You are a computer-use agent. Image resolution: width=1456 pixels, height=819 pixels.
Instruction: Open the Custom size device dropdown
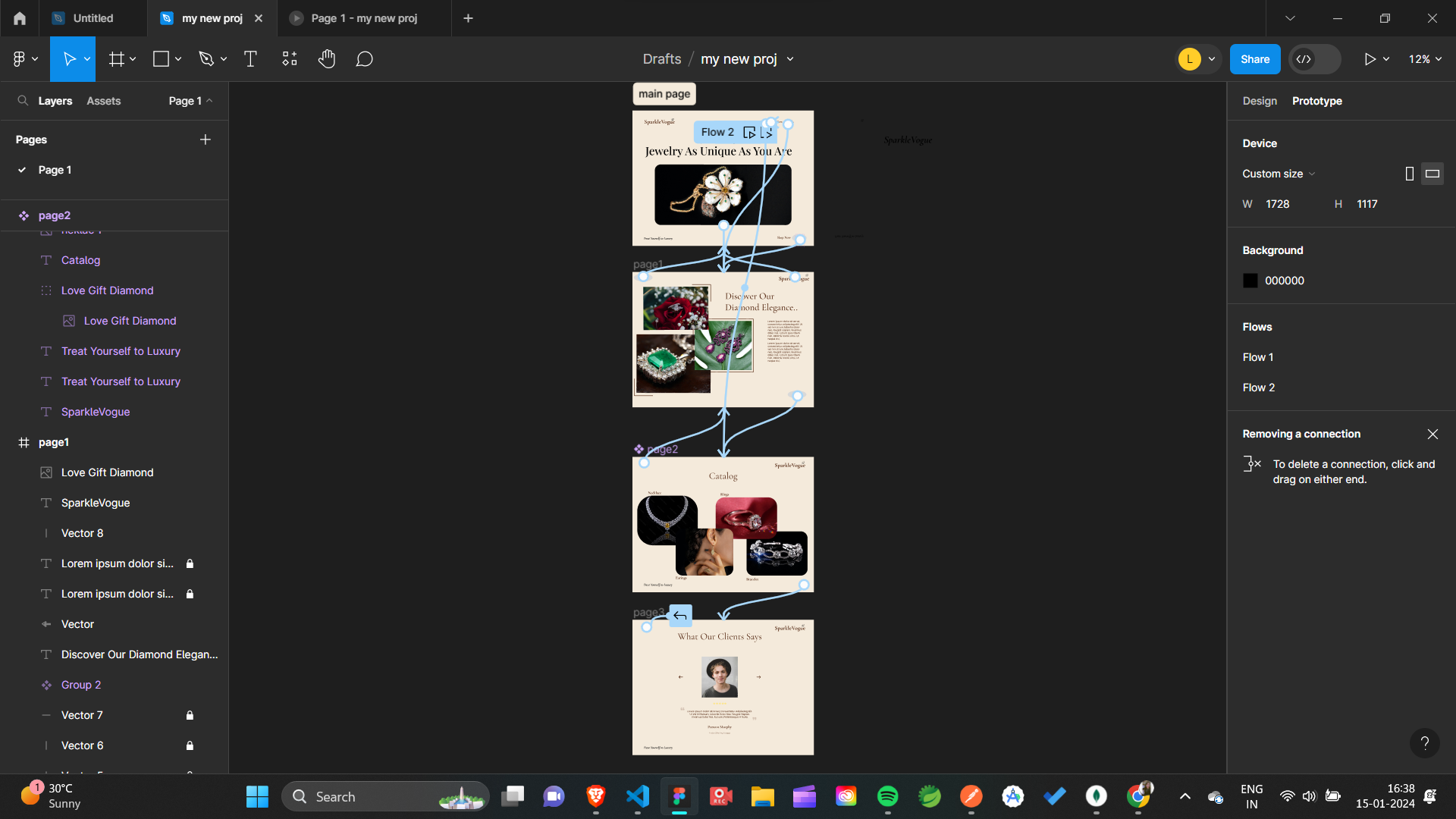coord(1279,174)
